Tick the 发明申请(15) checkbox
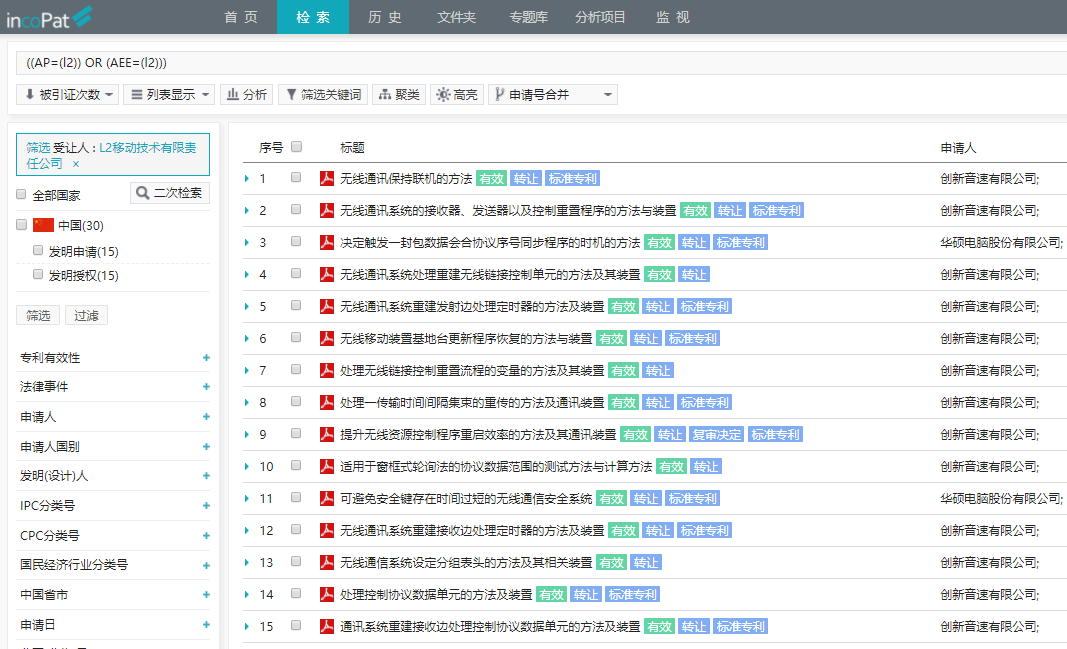This screenshot has width=1067, height=649. point(38,250)
